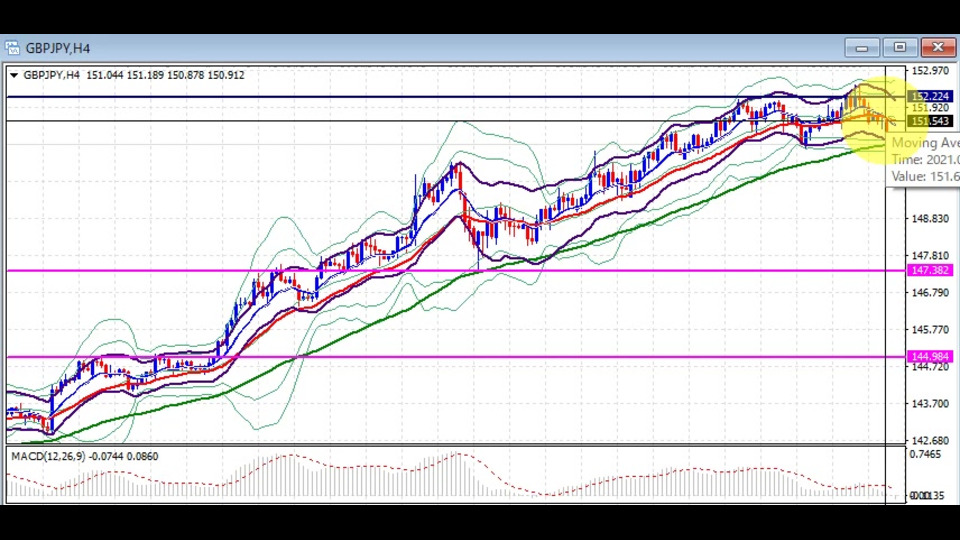Viewport: 960px width, 540px height.
Task: Click the GBPJPY,H4 chart window icon
Action: click(12, 48)
